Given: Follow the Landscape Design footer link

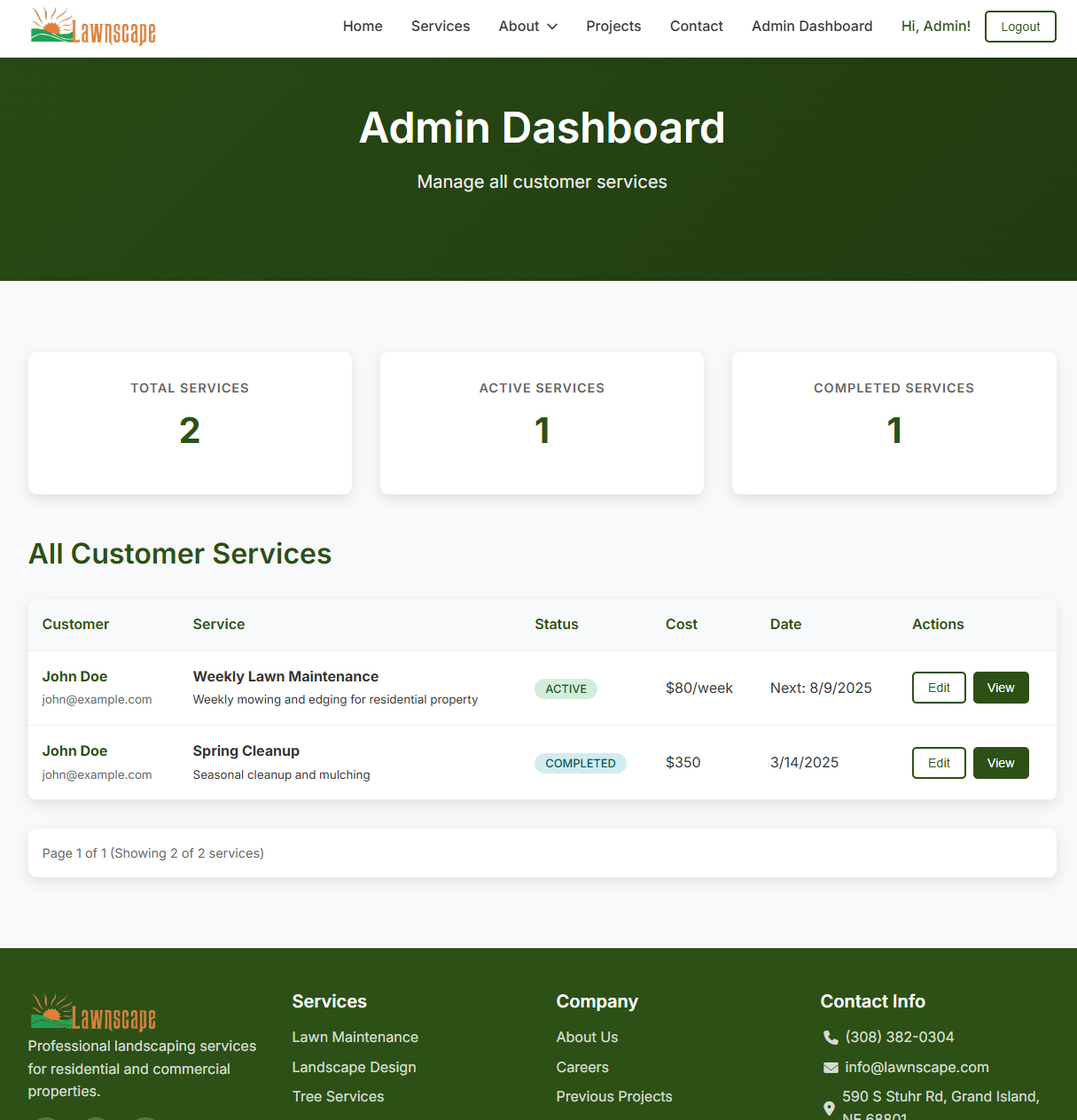Looking at the screenshot, I should [x=354, y=1067].
